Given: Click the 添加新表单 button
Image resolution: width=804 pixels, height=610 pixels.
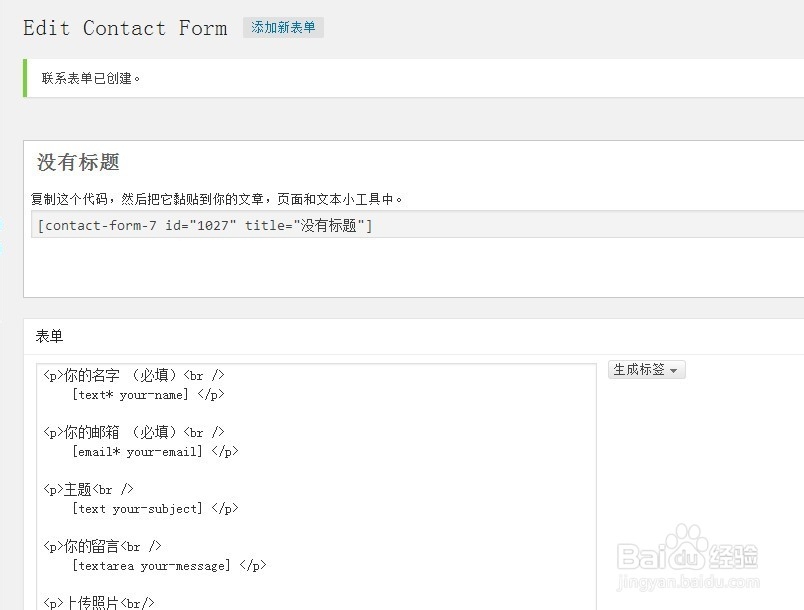Looking at the screenshot, I should coord(283,28).
